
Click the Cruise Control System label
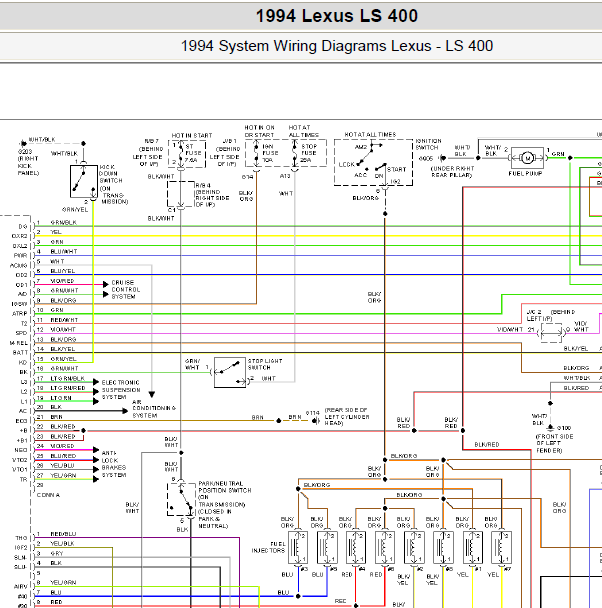click(126, 289)
